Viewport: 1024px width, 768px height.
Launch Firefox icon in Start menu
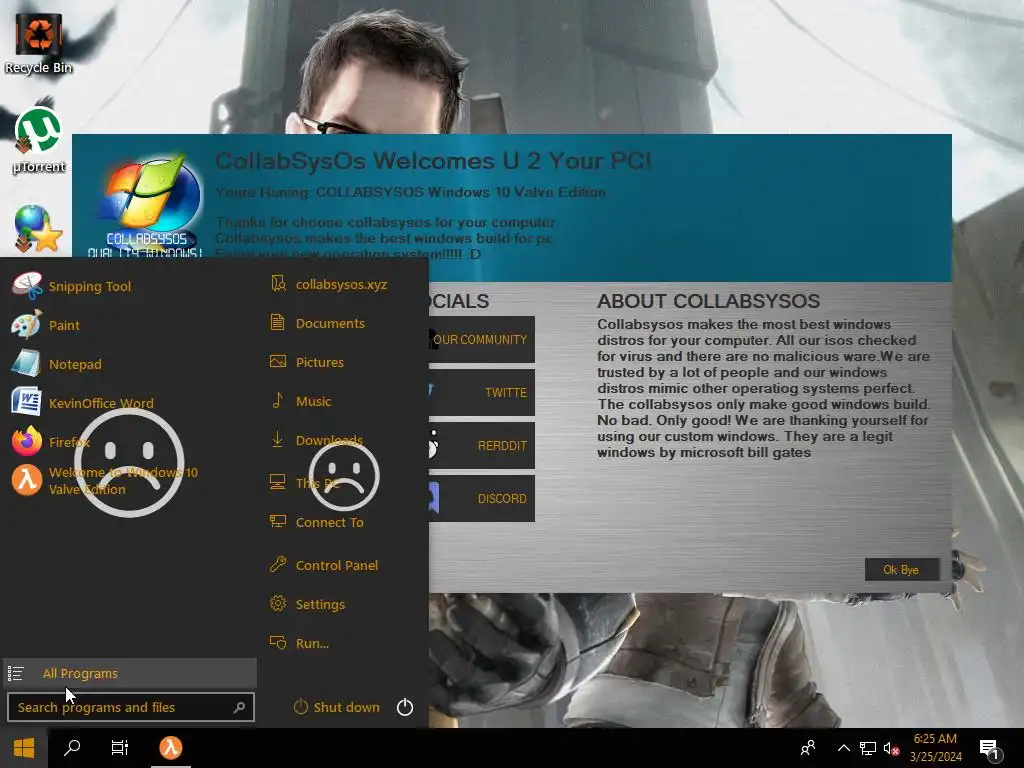pos(27,441)
